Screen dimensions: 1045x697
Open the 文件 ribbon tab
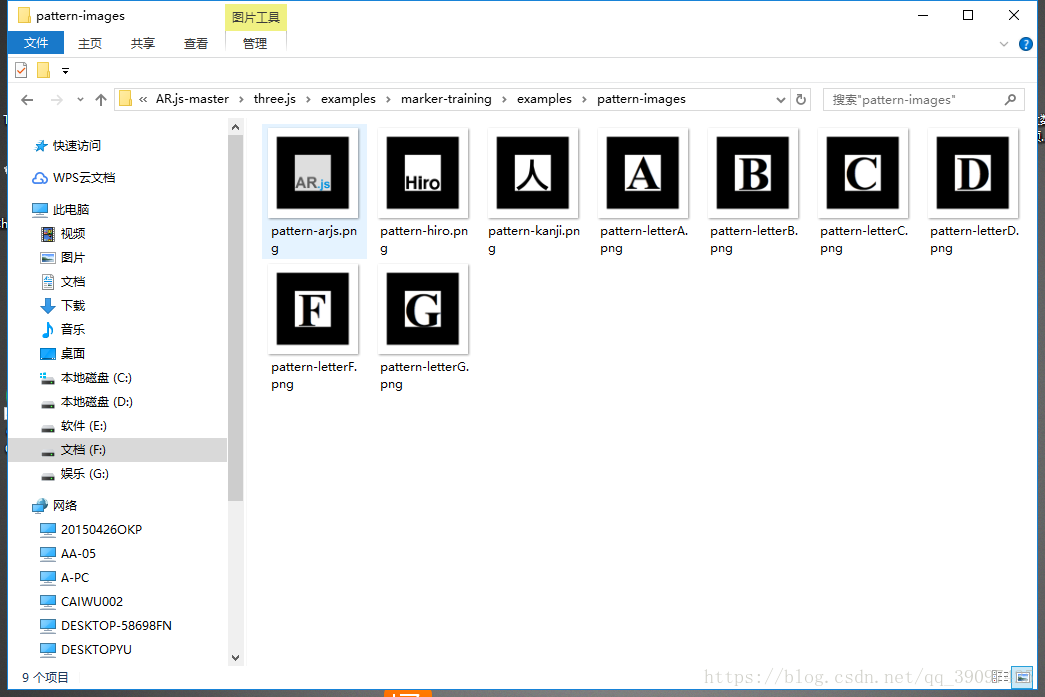coord(36,43)
